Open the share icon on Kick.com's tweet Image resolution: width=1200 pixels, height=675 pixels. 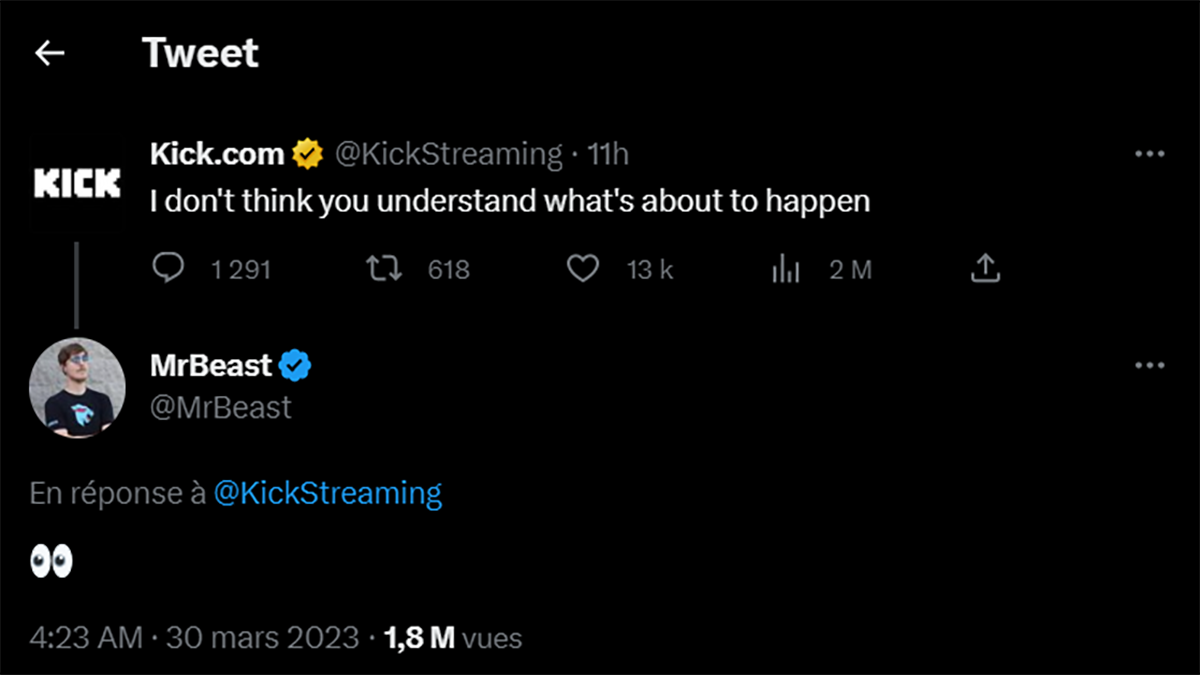[985, 268]
